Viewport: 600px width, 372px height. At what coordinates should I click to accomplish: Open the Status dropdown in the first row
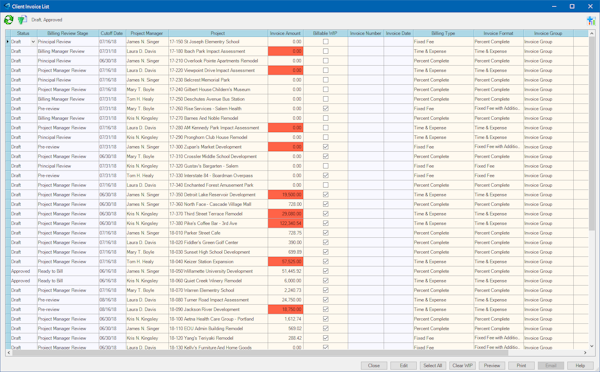coord(33,42)
